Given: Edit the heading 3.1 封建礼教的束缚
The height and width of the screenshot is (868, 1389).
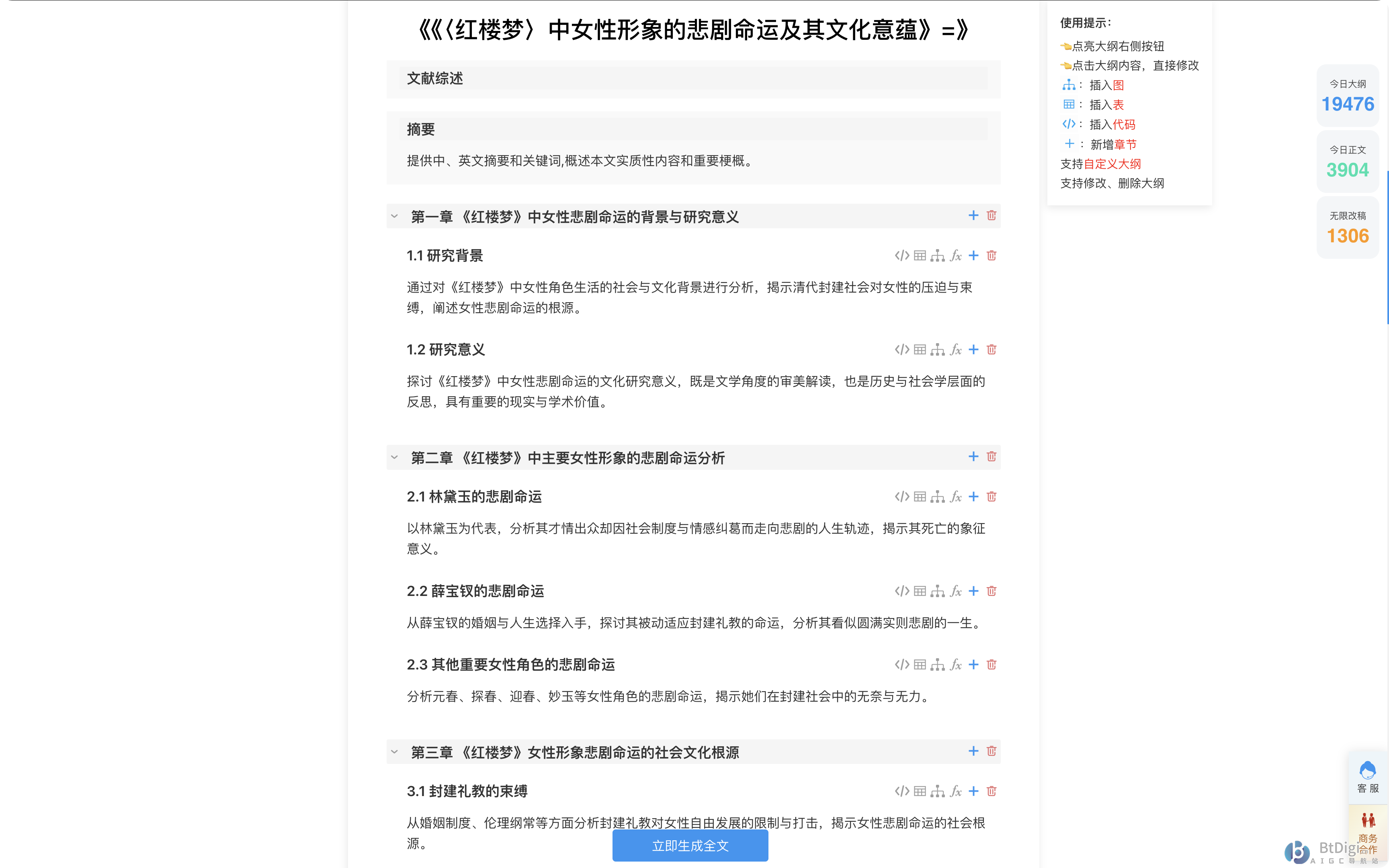Looking at the screenshot, I should tap(467, 791).
